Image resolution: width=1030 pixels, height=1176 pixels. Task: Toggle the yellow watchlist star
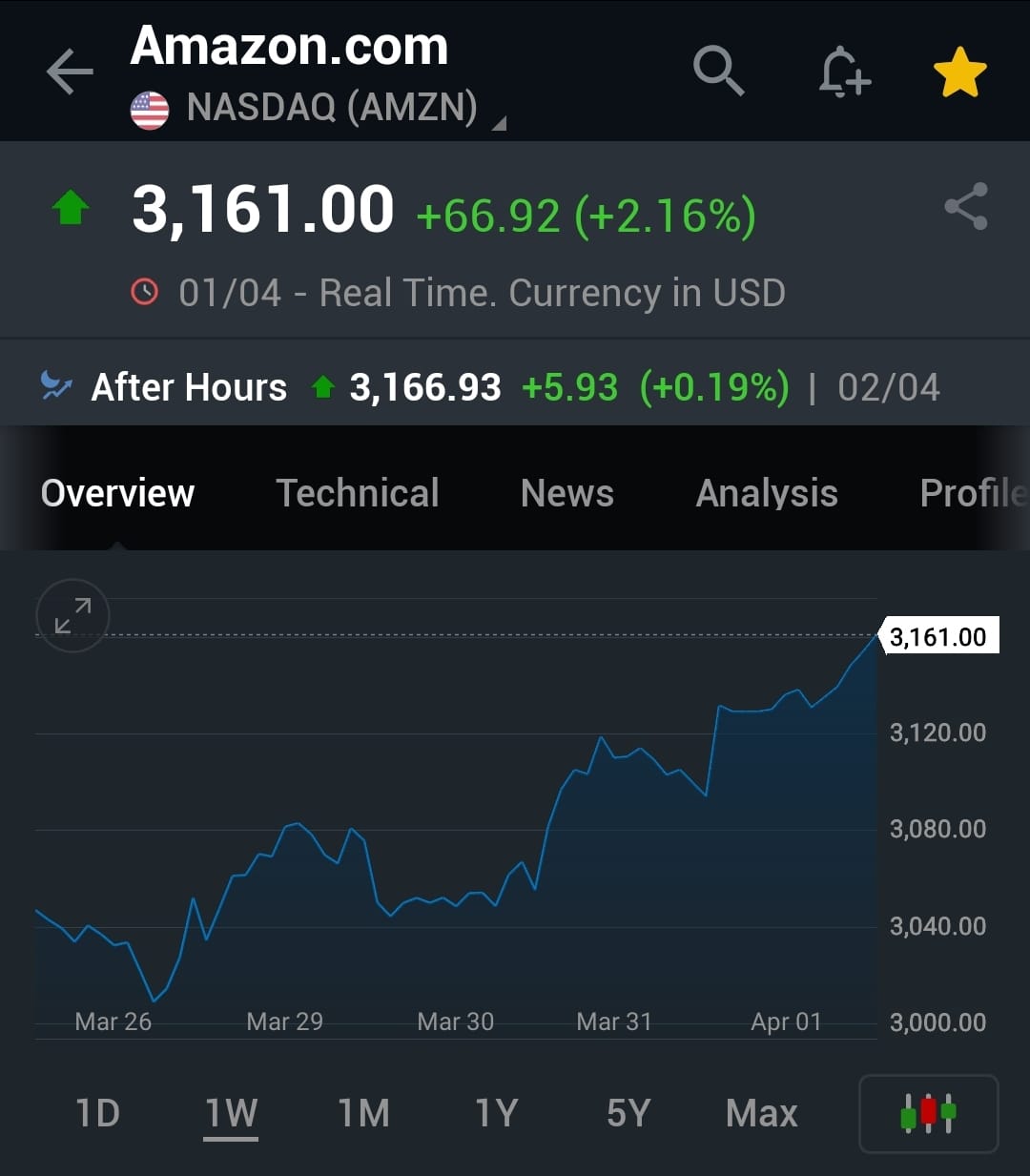click(959, 72)
